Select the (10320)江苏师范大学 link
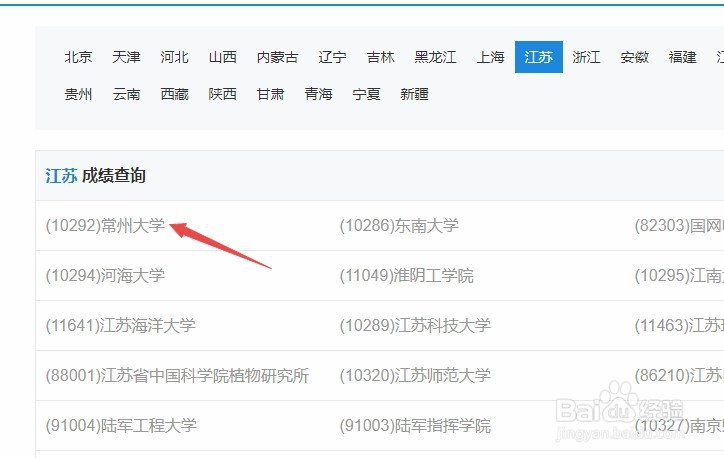The width and height of the screenshot is (724, 458). point(415,375)
